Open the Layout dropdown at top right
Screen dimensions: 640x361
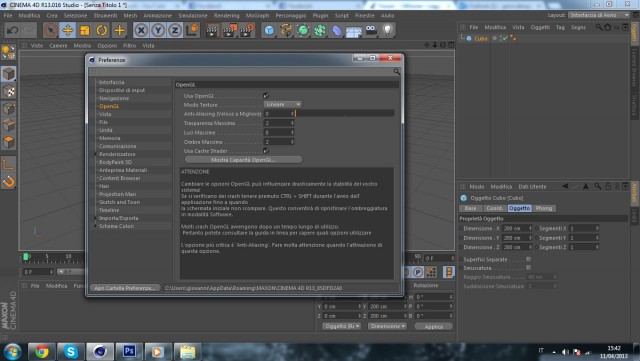tap(599, 15)
